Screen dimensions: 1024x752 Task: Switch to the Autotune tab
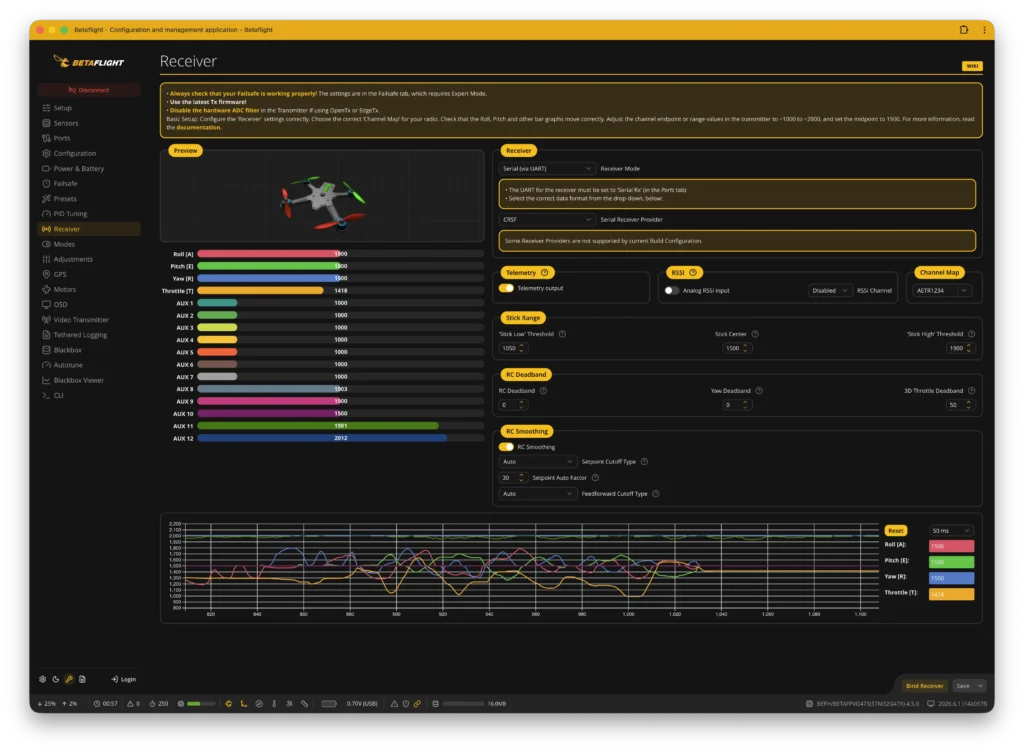point(88,365)
